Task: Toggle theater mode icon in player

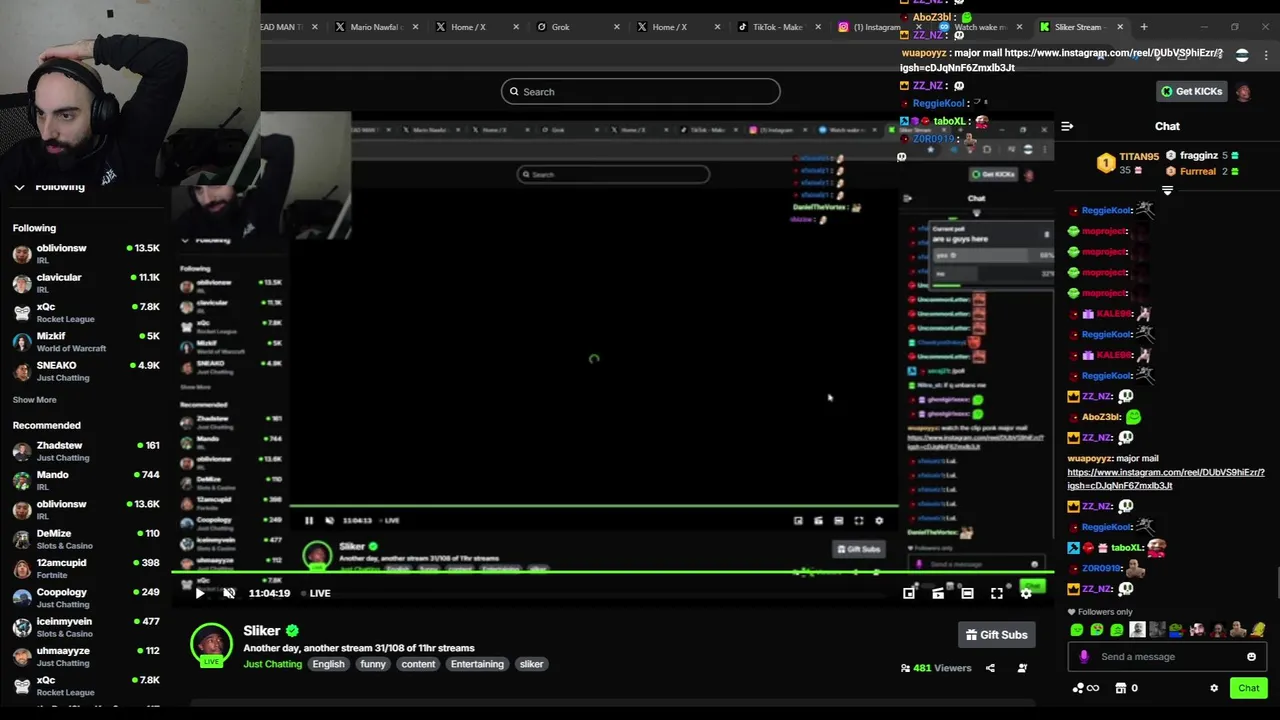Action: pyautogui.click(x=967, y=593)
